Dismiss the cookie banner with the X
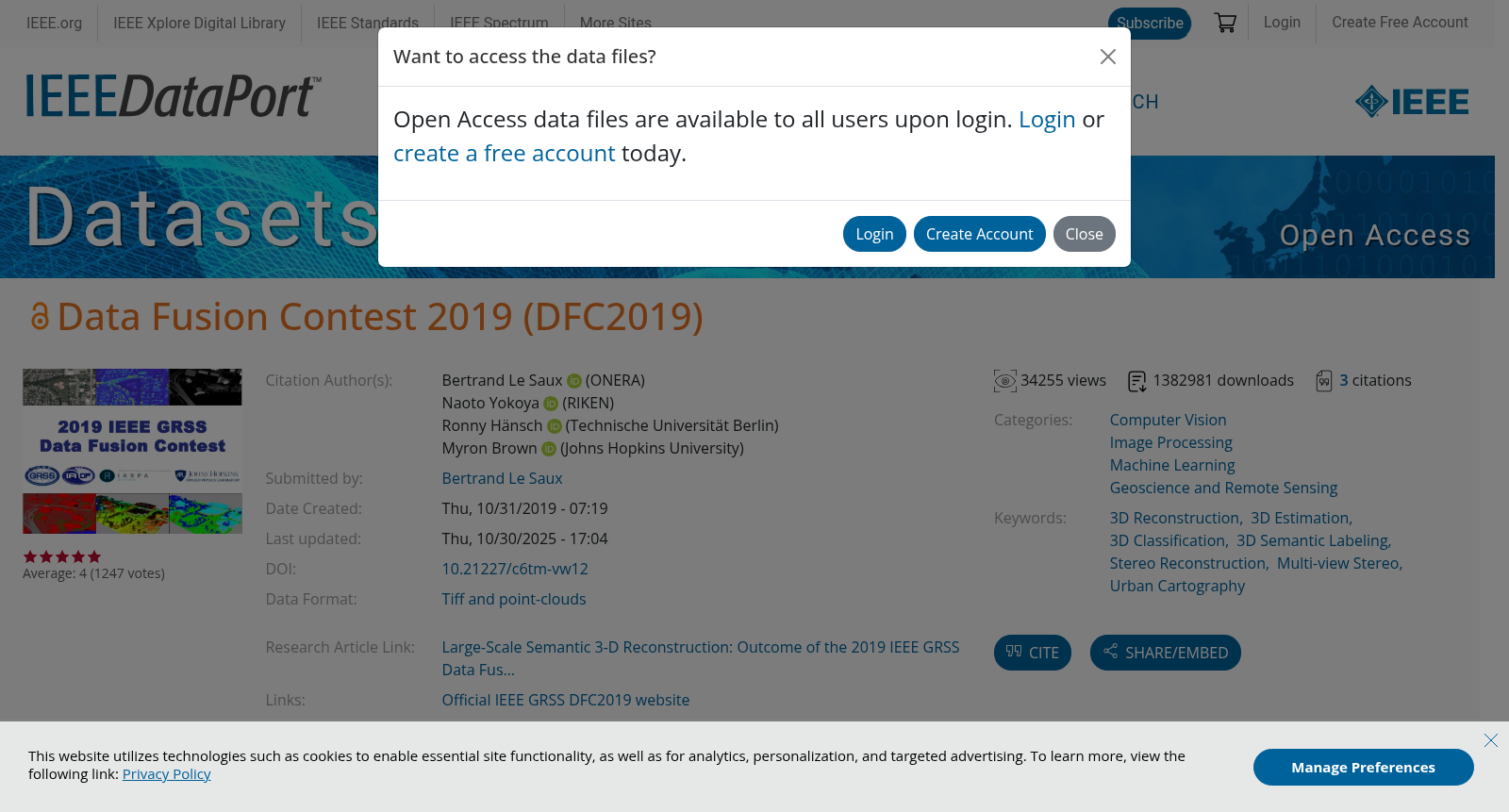 tap(1490, 740)
